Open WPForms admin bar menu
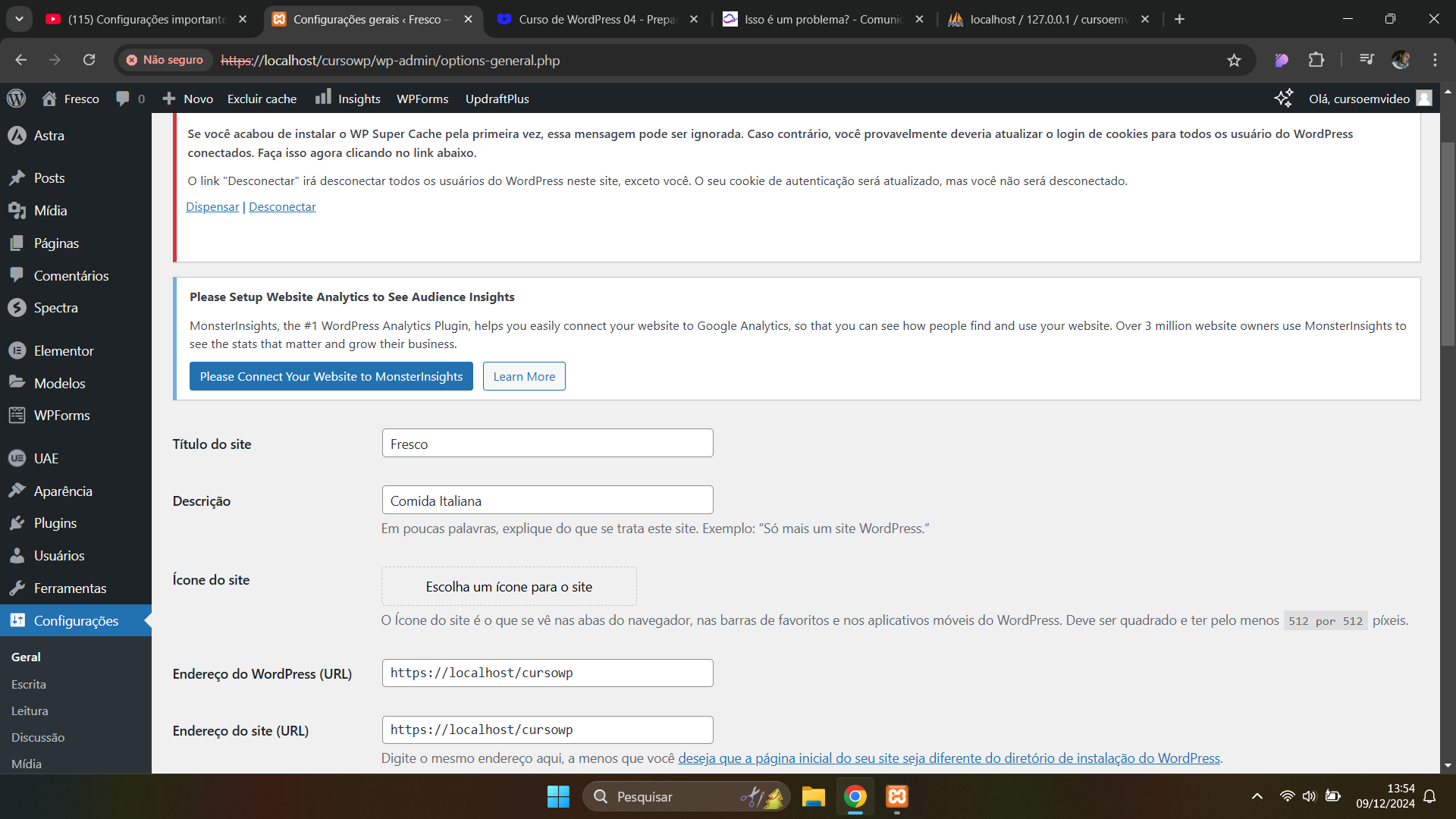1456x819 pixels. click(422, 99)
